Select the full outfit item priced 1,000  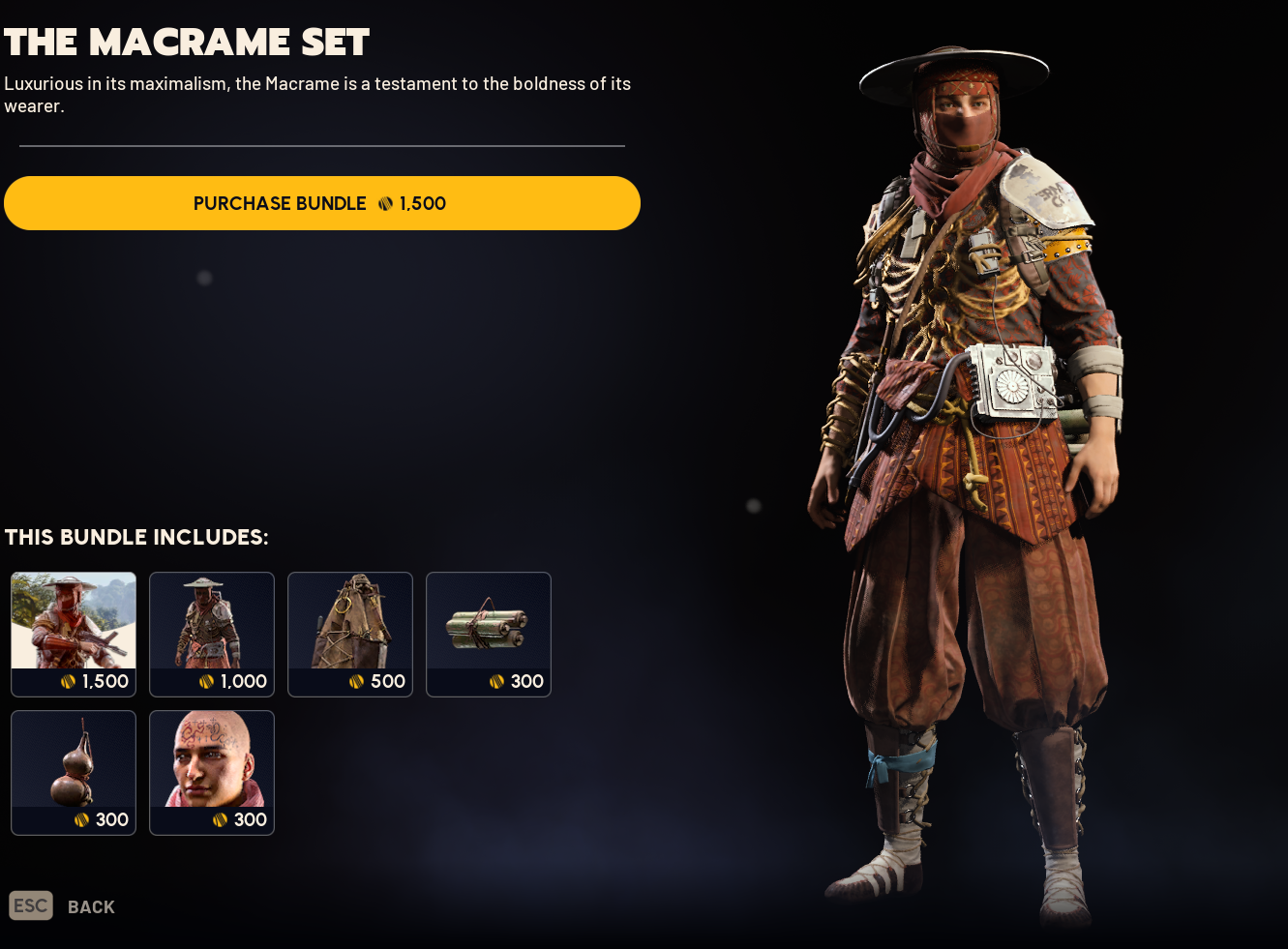pyautogui.click(x=212, y=635)
